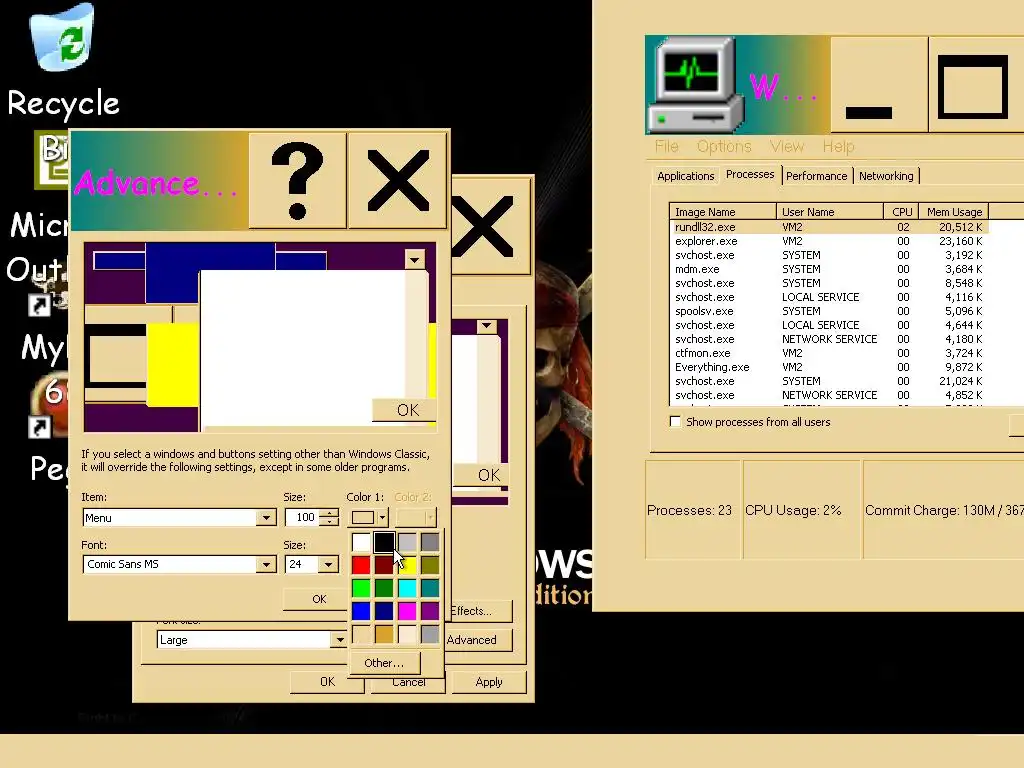Open the Networking tab

(x=886, y=176)
